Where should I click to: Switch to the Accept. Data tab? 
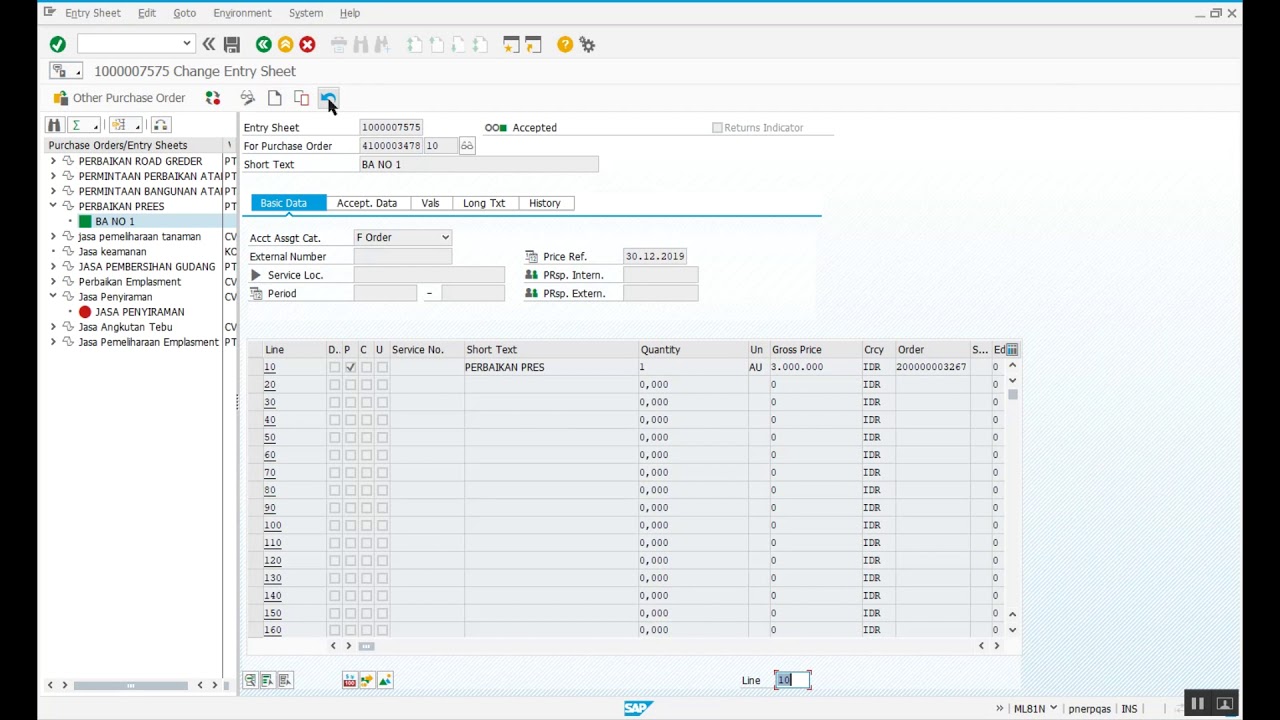pos(367,203)
